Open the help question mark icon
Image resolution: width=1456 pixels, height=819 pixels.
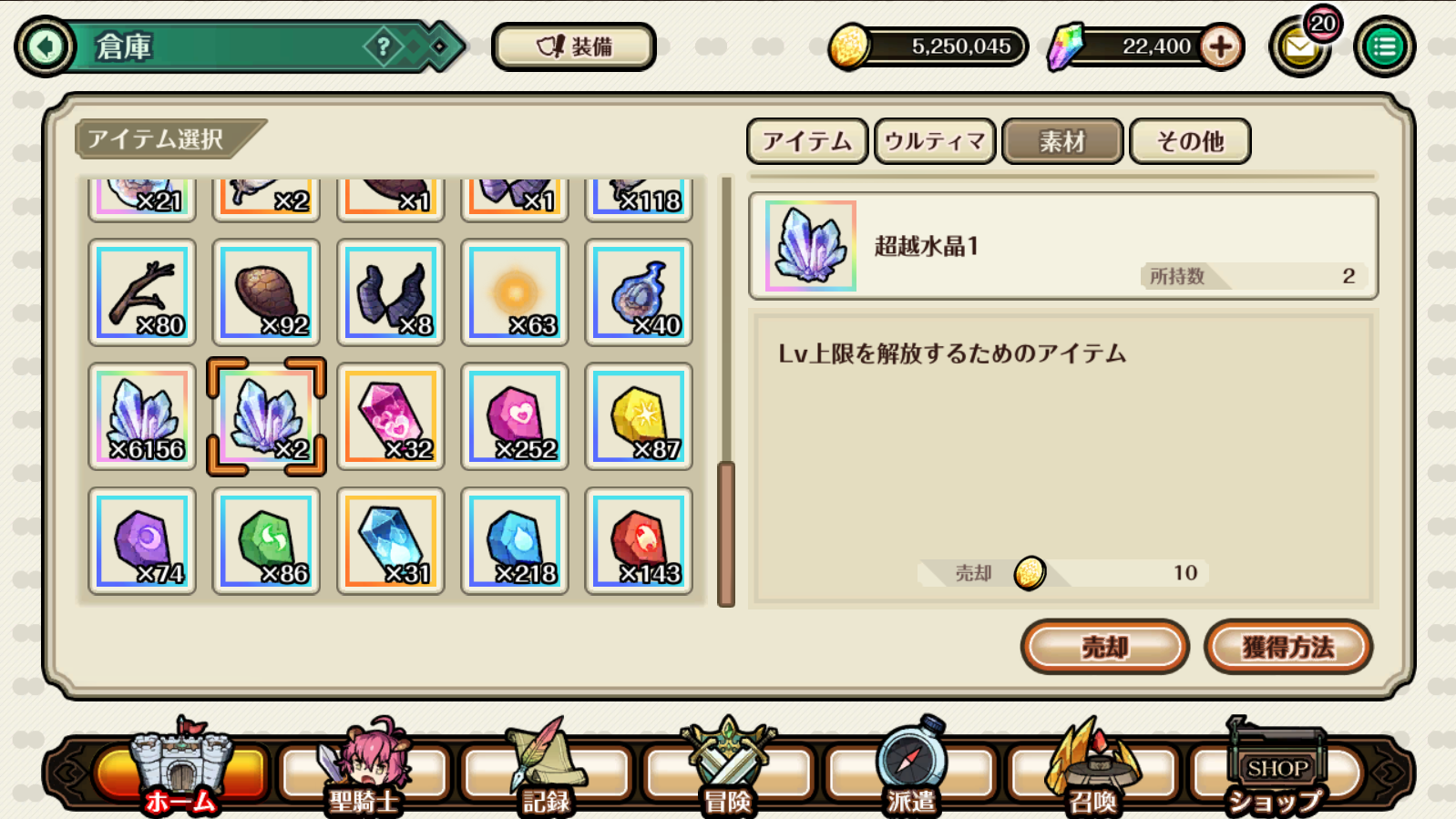tap(384, 46)
